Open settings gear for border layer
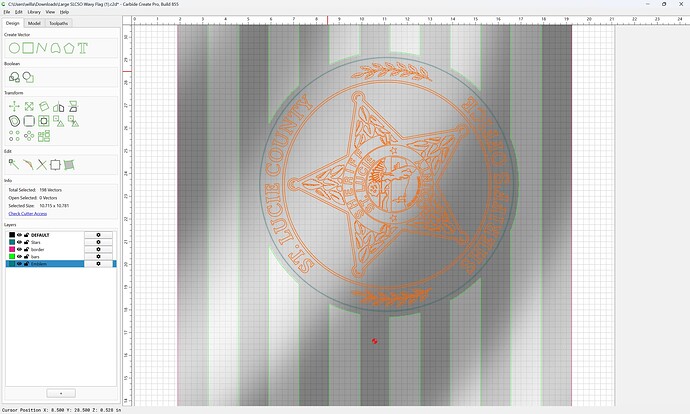This screenshot has width=690, height=414. [98, 249]
